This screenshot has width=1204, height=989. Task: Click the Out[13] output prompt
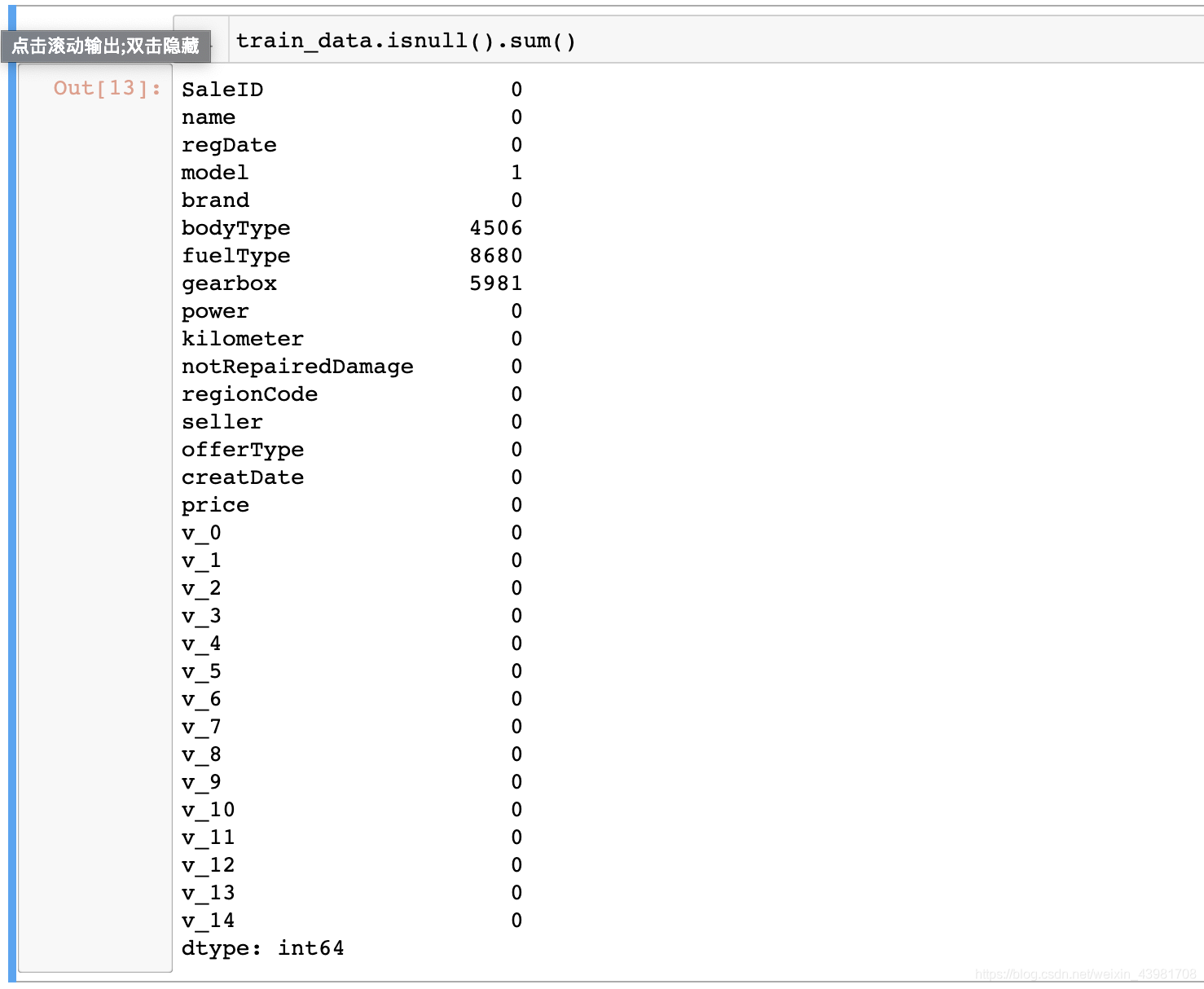tap(108, 88)
